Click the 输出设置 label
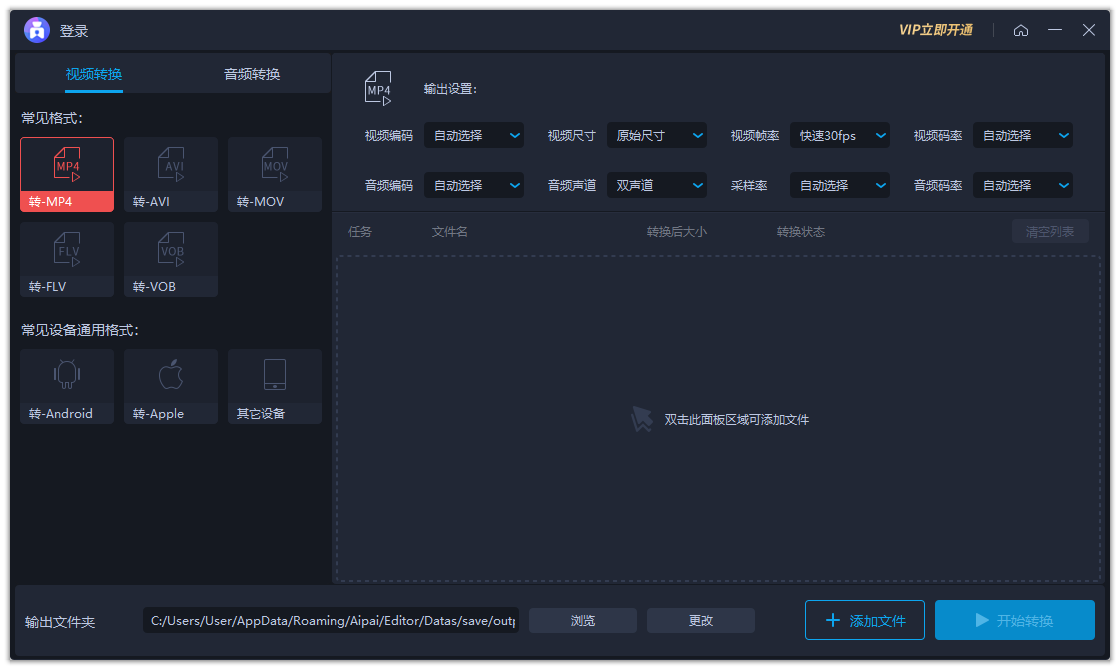The width and height of the screenshot is (1120, 670). [450, 89]
